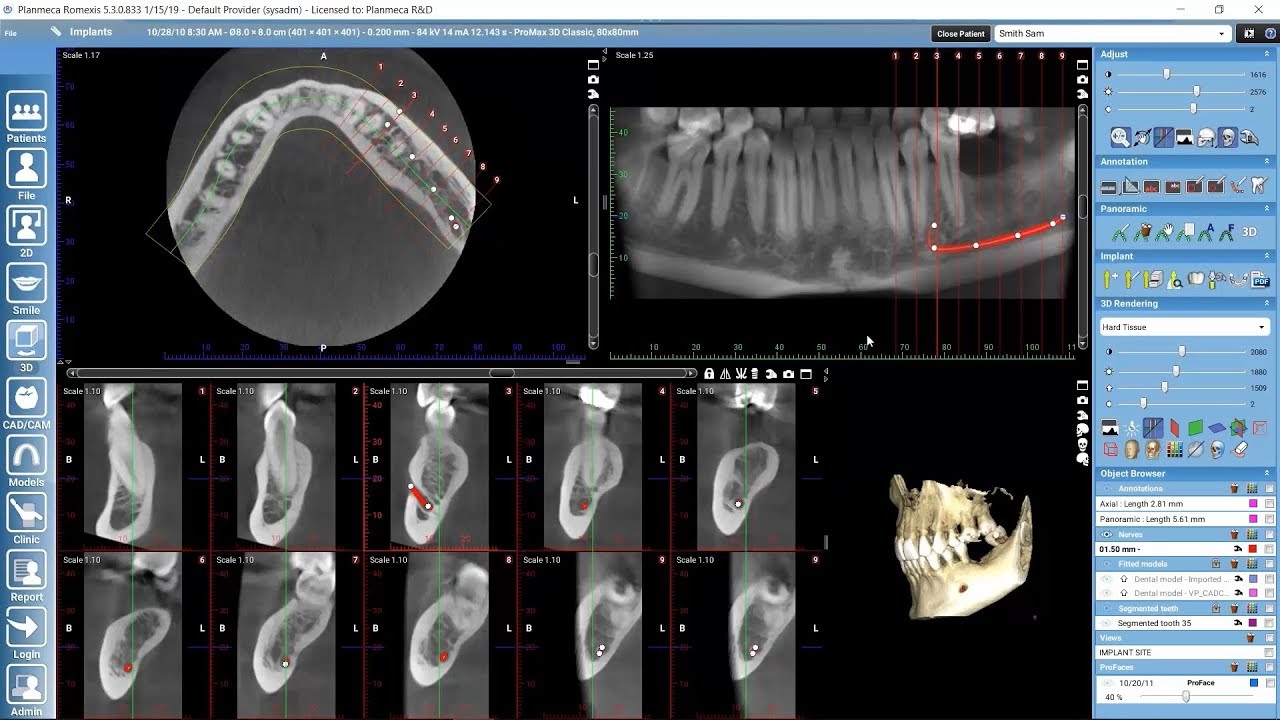This screenshot has width=1280, height=720.
Task: Check the Panoramic Length 5.61 mm checkbox
Action: pos(1269,519)
